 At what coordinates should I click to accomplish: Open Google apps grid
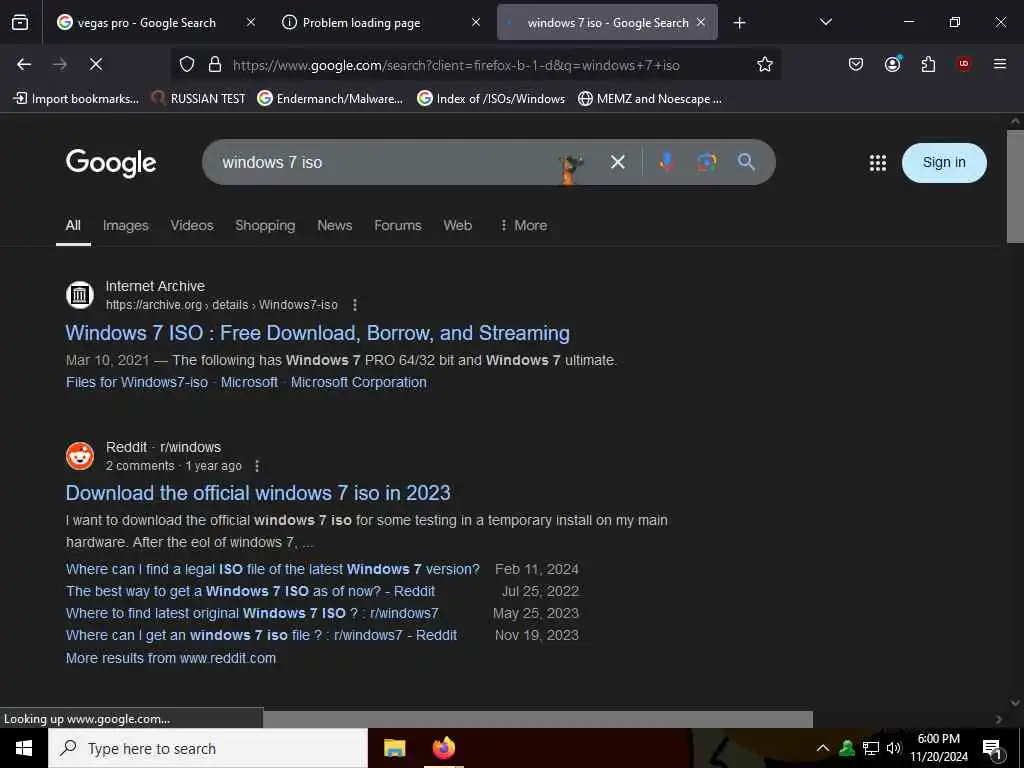click(x=878, y=163)
